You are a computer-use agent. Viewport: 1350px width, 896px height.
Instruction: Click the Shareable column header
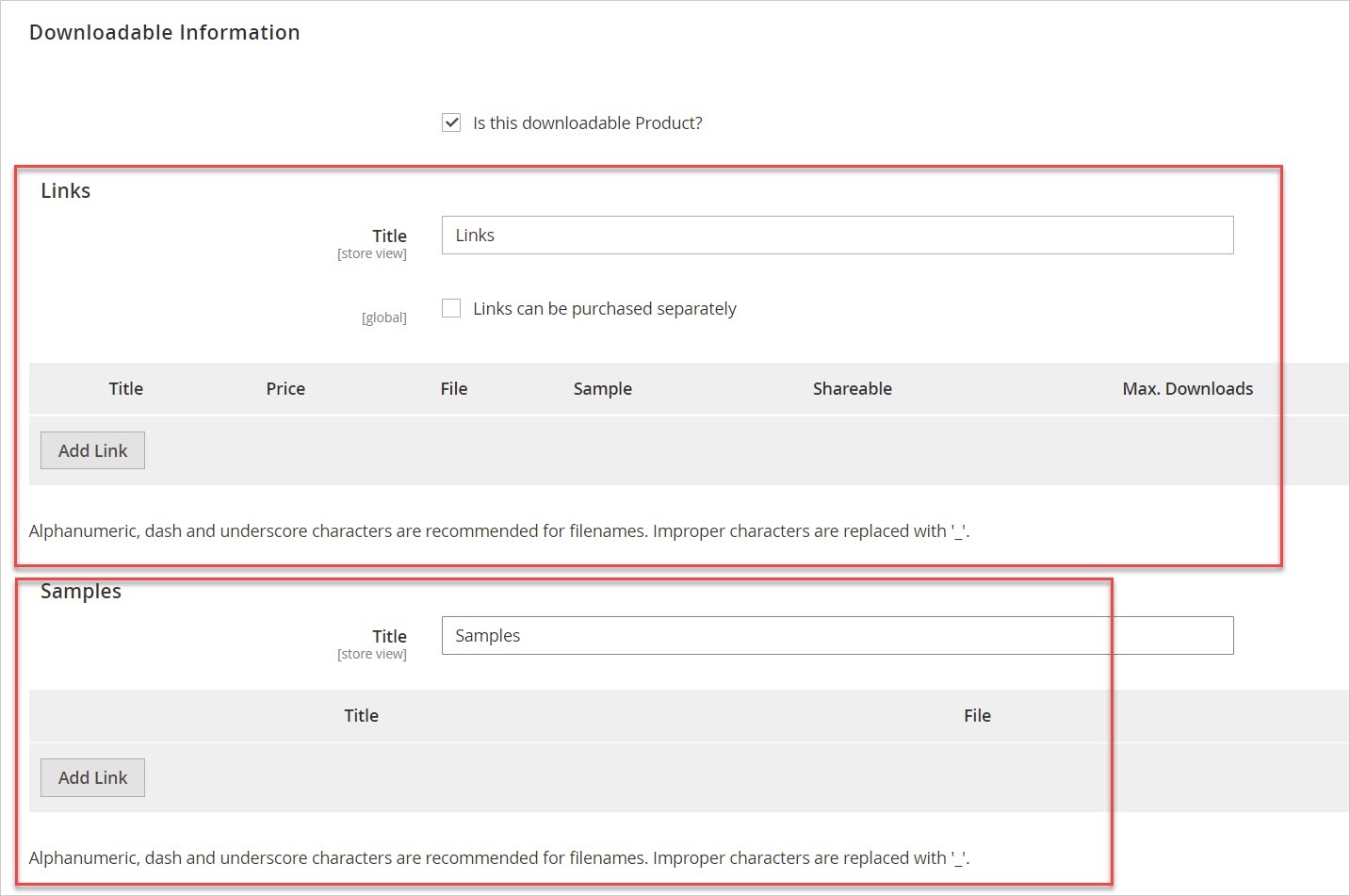click(x=852, y=388)
